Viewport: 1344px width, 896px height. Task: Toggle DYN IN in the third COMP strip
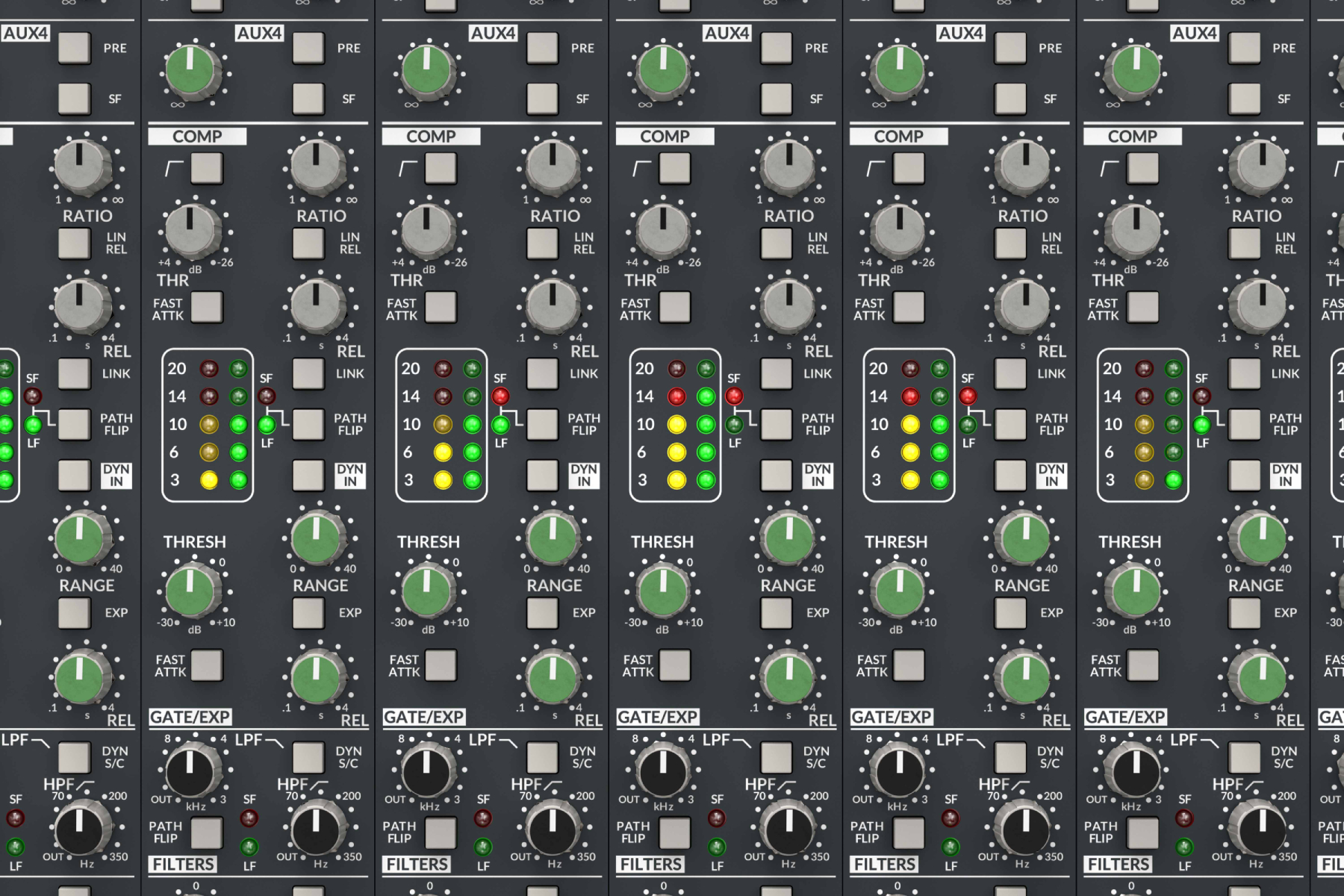click(776, 475)
